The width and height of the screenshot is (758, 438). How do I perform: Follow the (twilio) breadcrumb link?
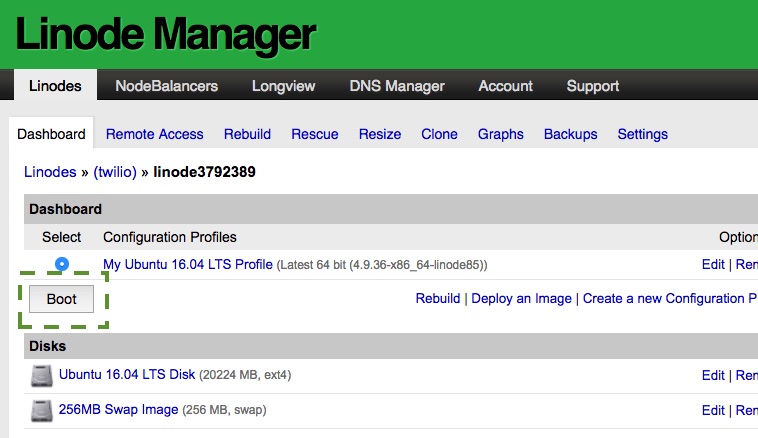point(115,172)
